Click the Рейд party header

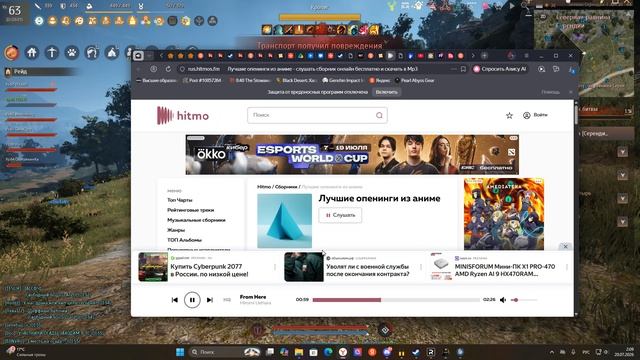[x=41, y=72]
